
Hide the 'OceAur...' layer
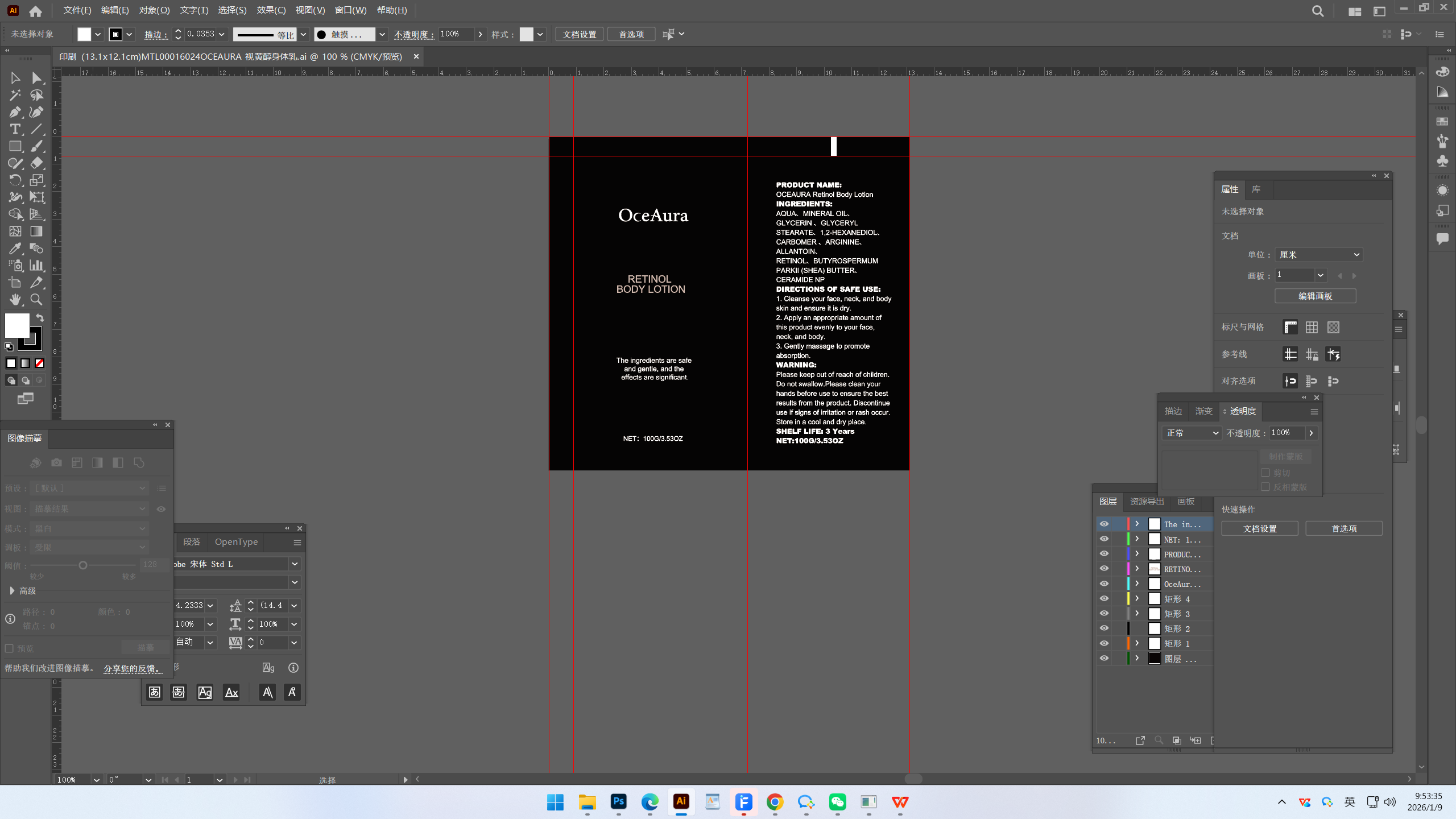click(1104, 584)
